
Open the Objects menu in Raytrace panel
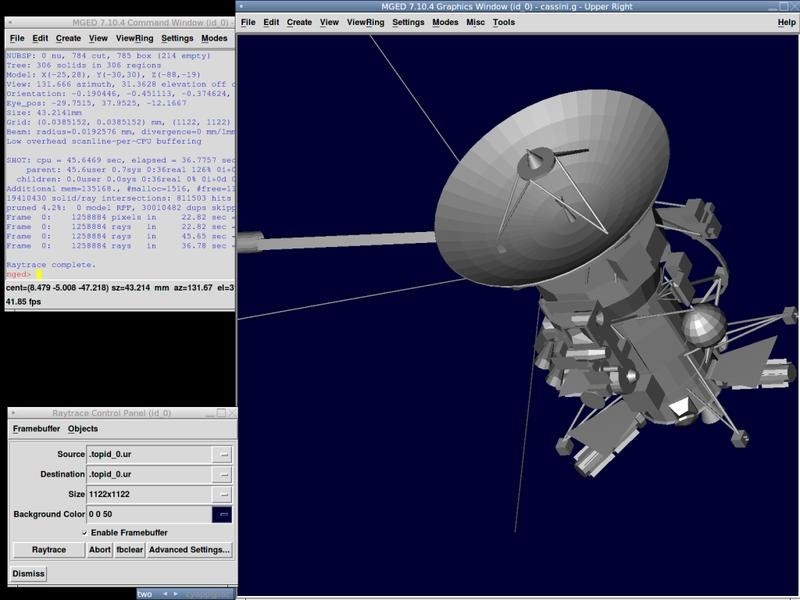83,429
